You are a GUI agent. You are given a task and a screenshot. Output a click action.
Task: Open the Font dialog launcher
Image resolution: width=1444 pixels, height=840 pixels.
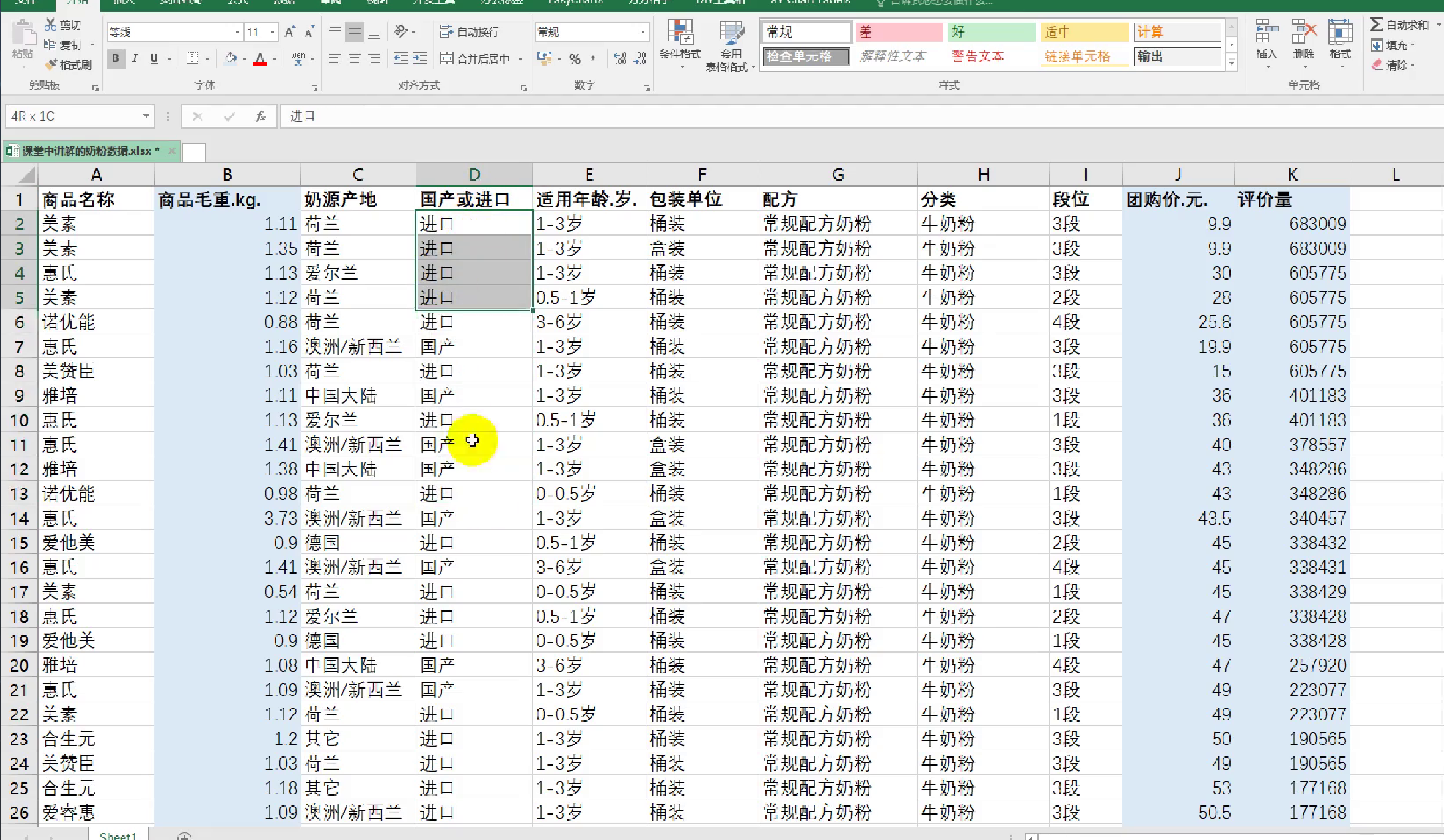tap(314, 88)
